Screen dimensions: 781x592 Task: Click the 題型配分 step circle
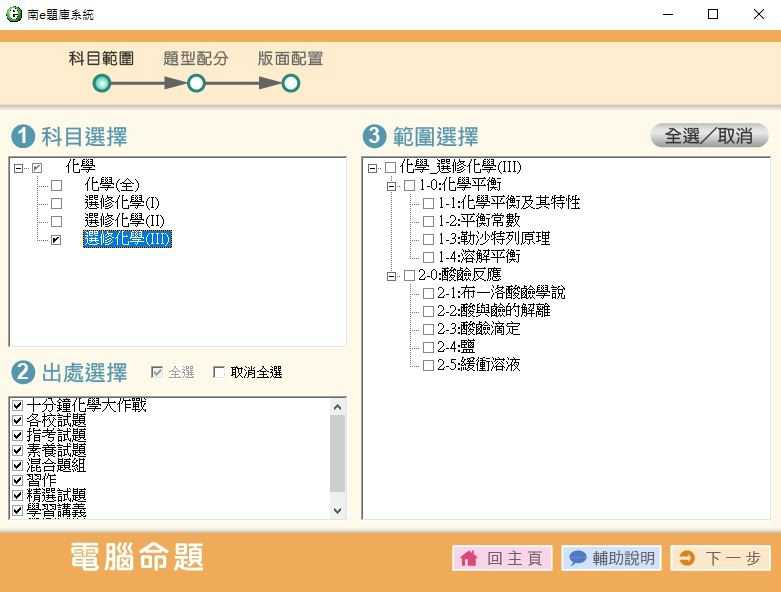[196, 83]
